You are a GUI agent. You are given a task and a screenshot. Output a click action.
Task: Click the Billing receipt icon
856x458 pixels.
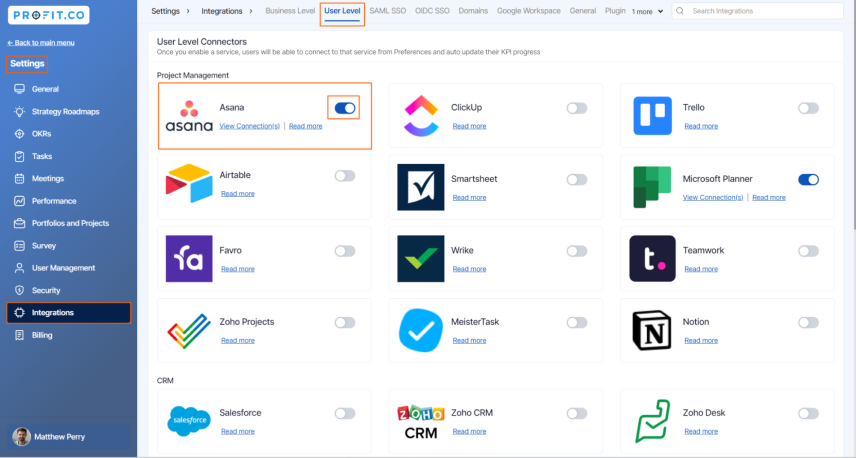pyautogui.click(x=20, y=335)
